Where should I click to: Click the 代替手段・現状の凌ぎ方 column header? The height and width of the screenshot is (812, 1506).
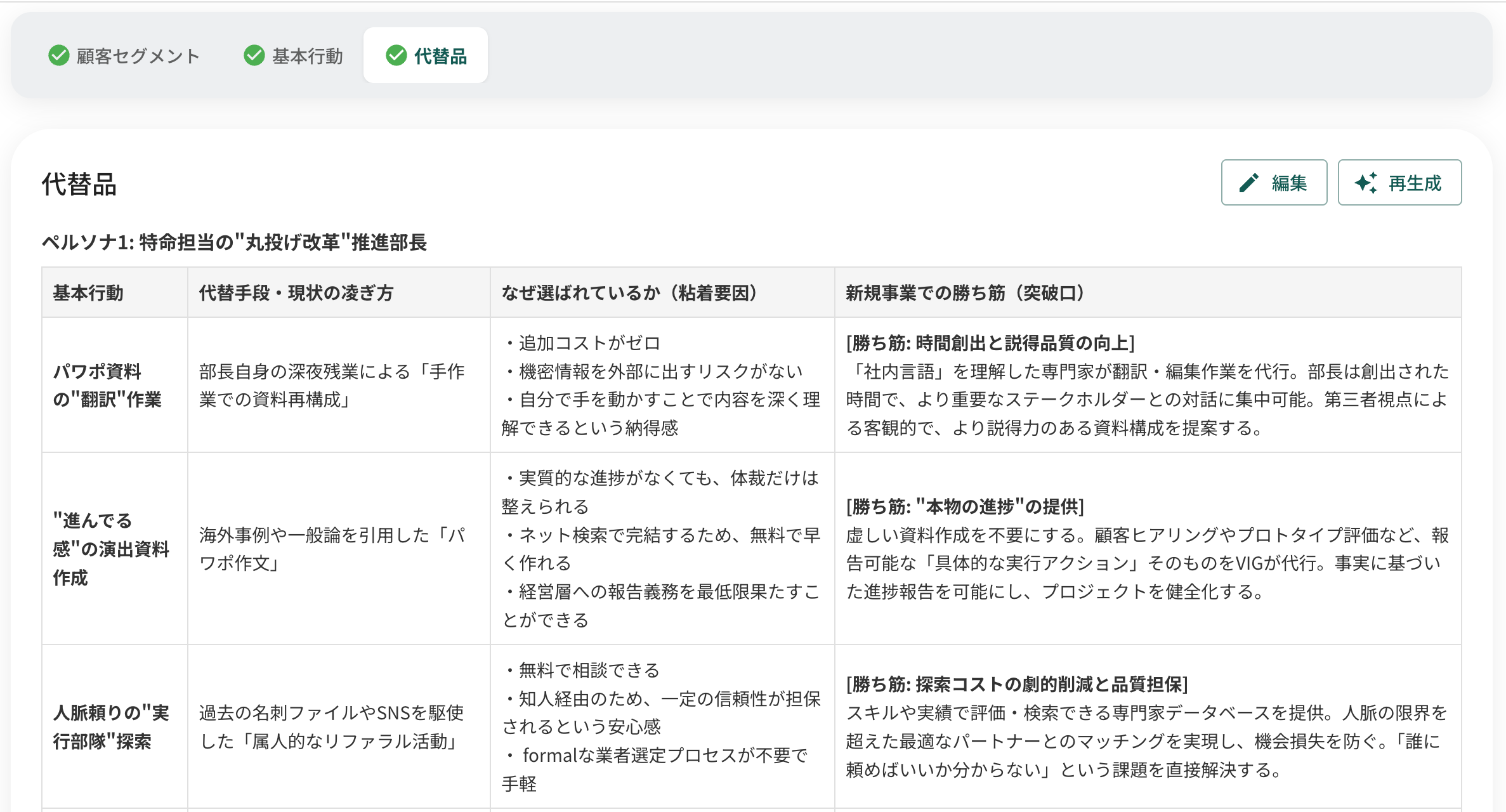[x=296, y=293]
